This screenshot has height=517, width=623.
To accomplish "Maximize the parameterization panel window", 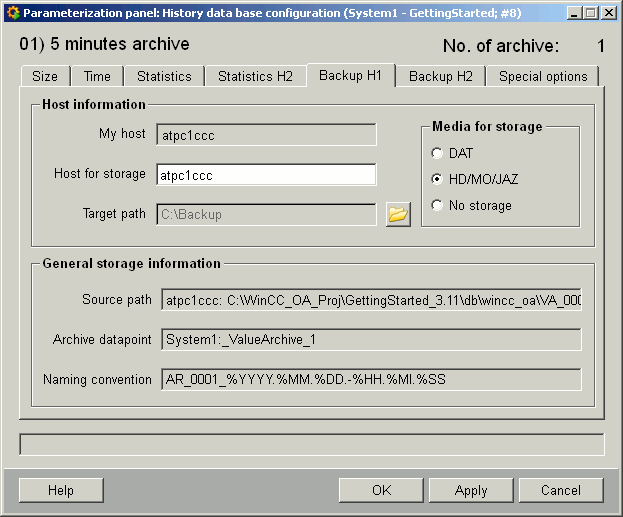I will coord(591,13).
